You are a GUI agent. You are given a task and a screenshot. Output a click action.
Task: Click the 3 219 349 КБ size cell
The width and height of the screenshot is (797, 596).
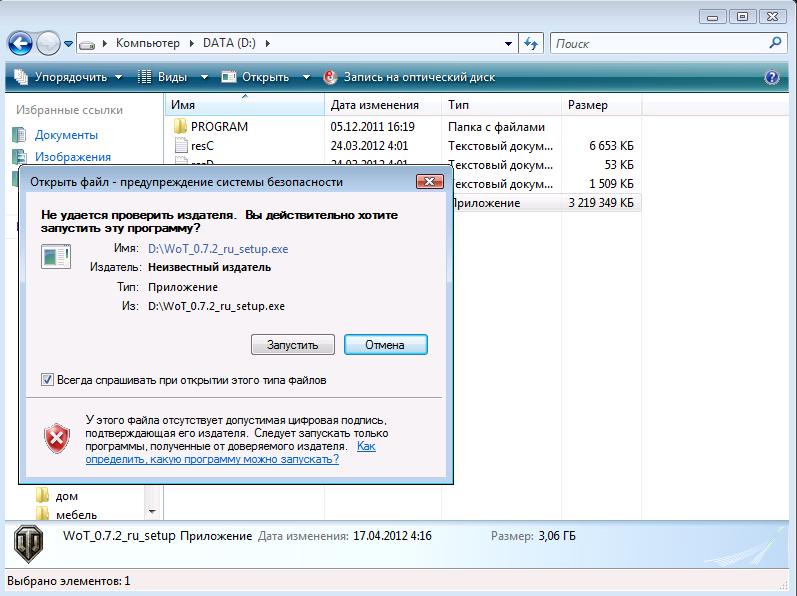tap(601, 203)
